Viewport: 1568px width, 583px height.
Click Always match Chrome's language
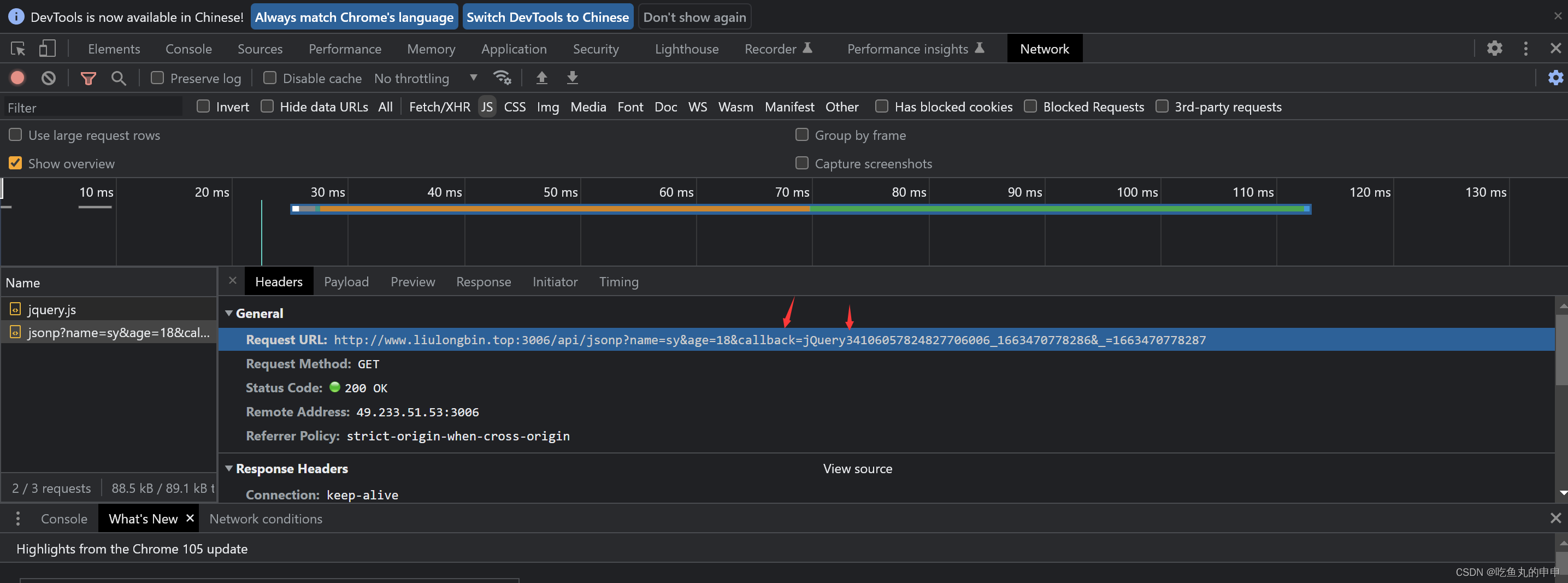click(353, 17)
